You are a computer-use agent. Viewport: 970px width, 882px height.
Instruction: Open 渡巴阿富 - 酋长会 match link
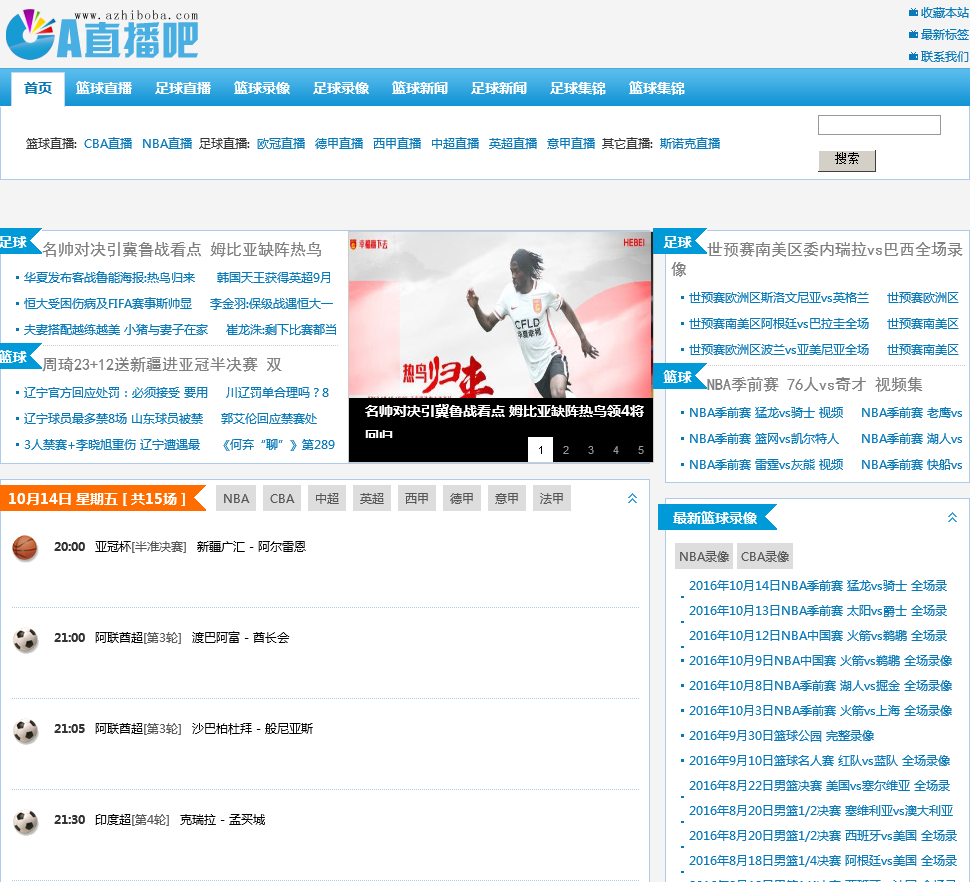(240, 638)
